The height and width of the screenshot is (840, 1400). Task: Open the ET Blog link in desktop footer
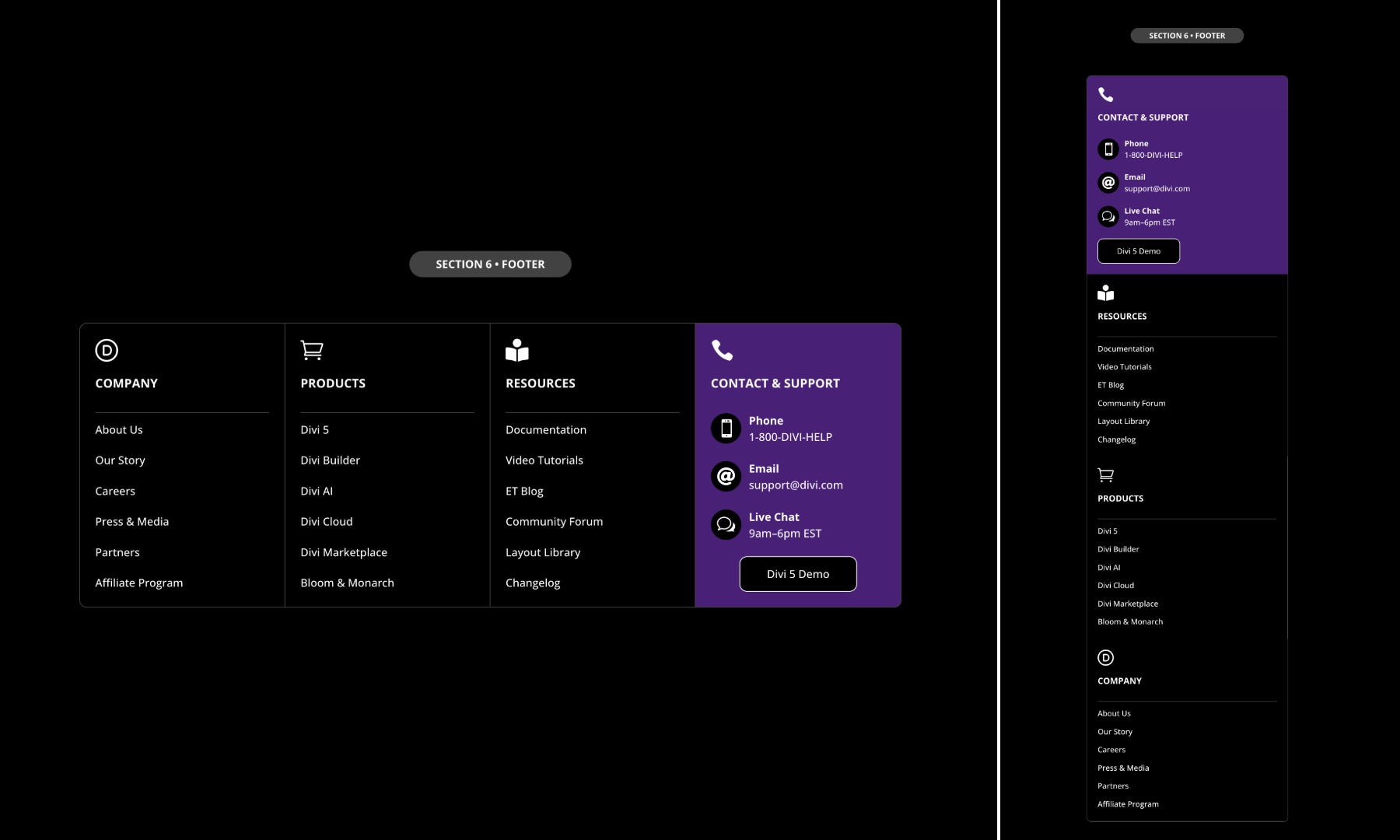[x=525, y=491]
